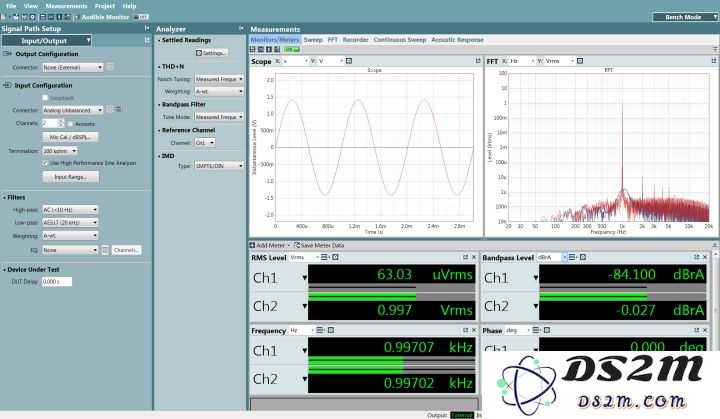720x419 pixels.
Task: Open the output Connector None (External) dropdown
Action: point(73,67)
